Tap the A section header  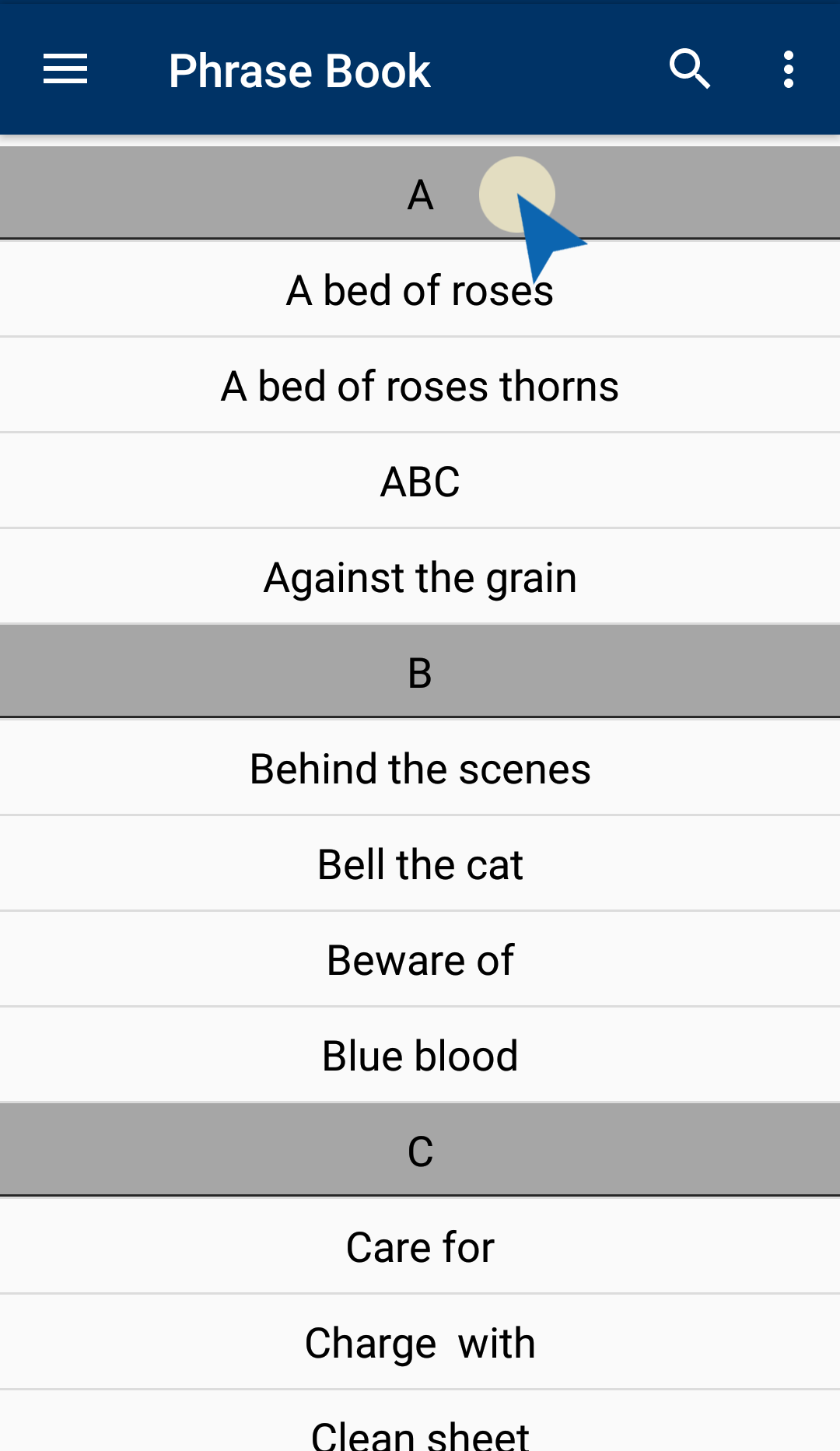click(x=420, y=193)
